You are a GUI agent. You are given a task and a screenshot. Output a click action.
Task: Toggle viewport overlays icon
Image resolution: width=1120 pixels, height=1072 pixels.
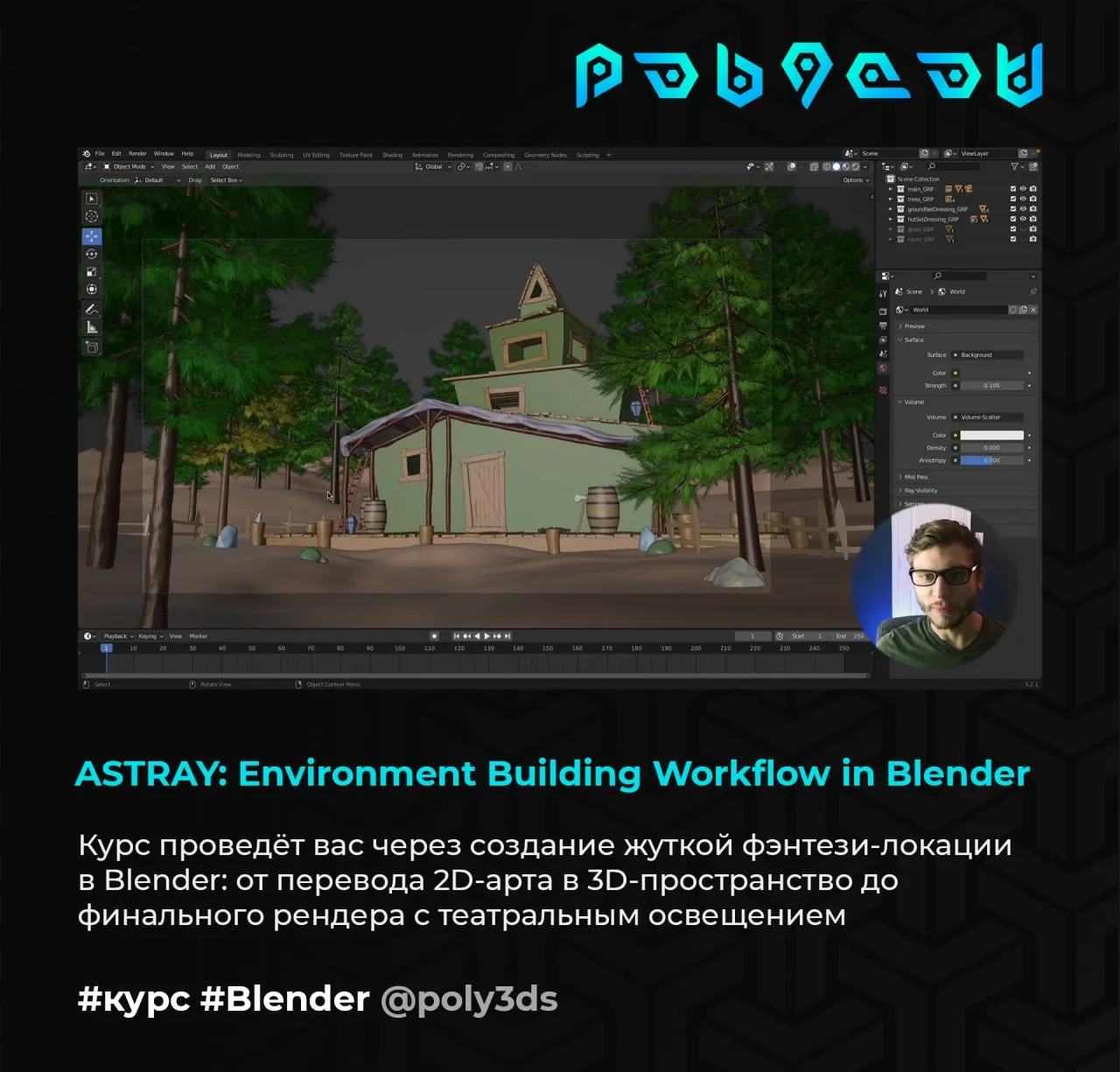pos(792,166)
